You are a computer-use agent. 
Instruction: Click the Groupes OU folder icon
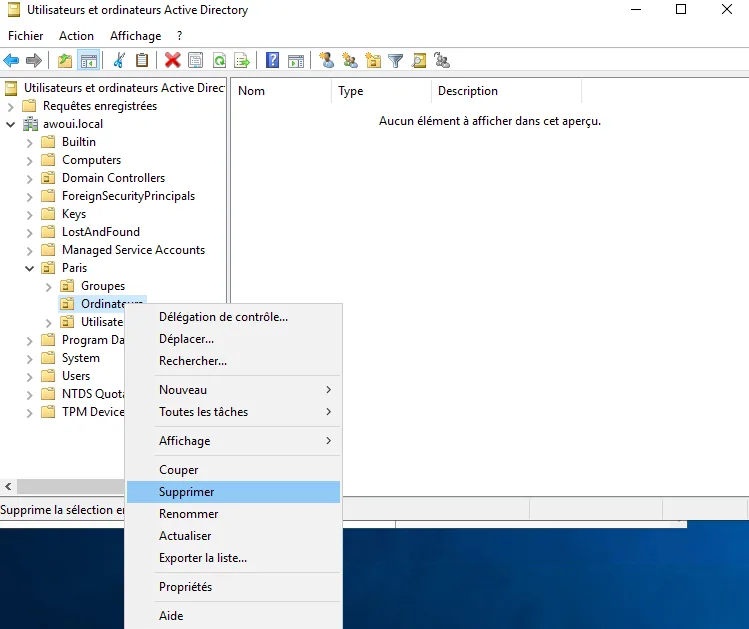click(67, 286)
